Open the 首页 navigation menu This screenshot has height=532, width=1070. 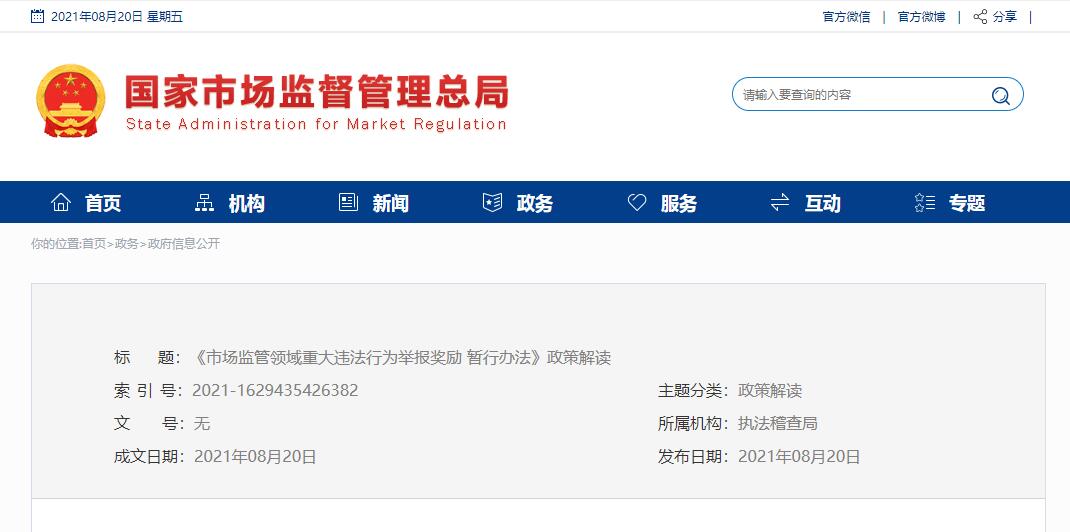tap(103, 203)
